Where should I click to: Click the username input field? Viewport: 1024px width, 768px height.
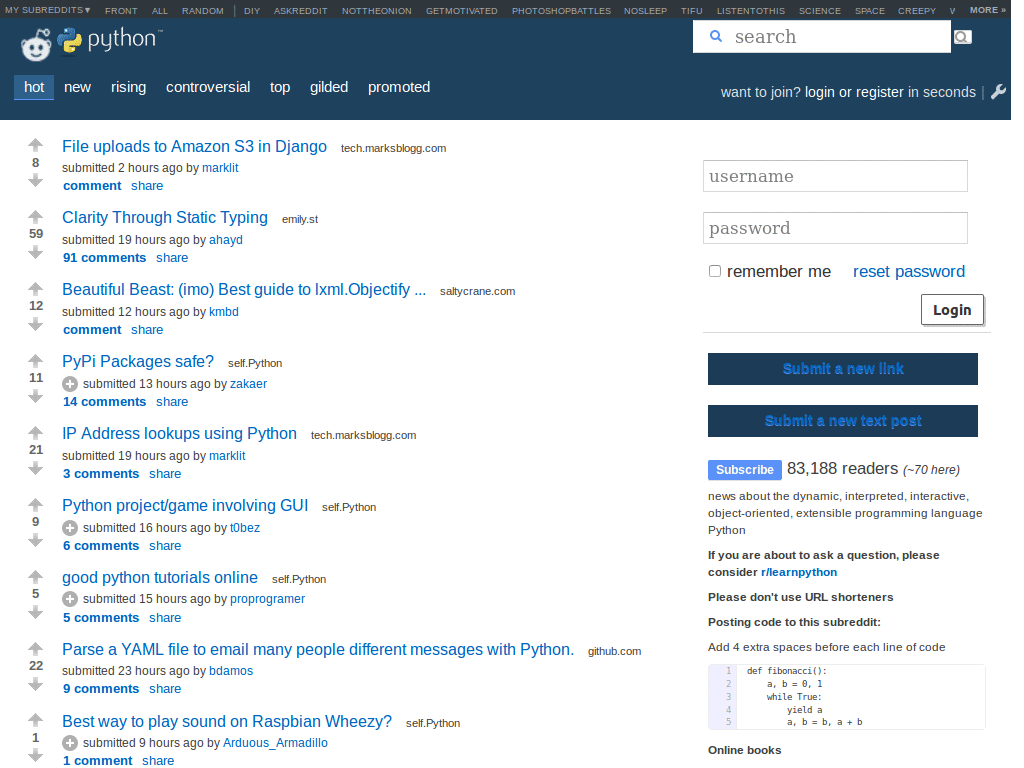(x=835, y=176)
